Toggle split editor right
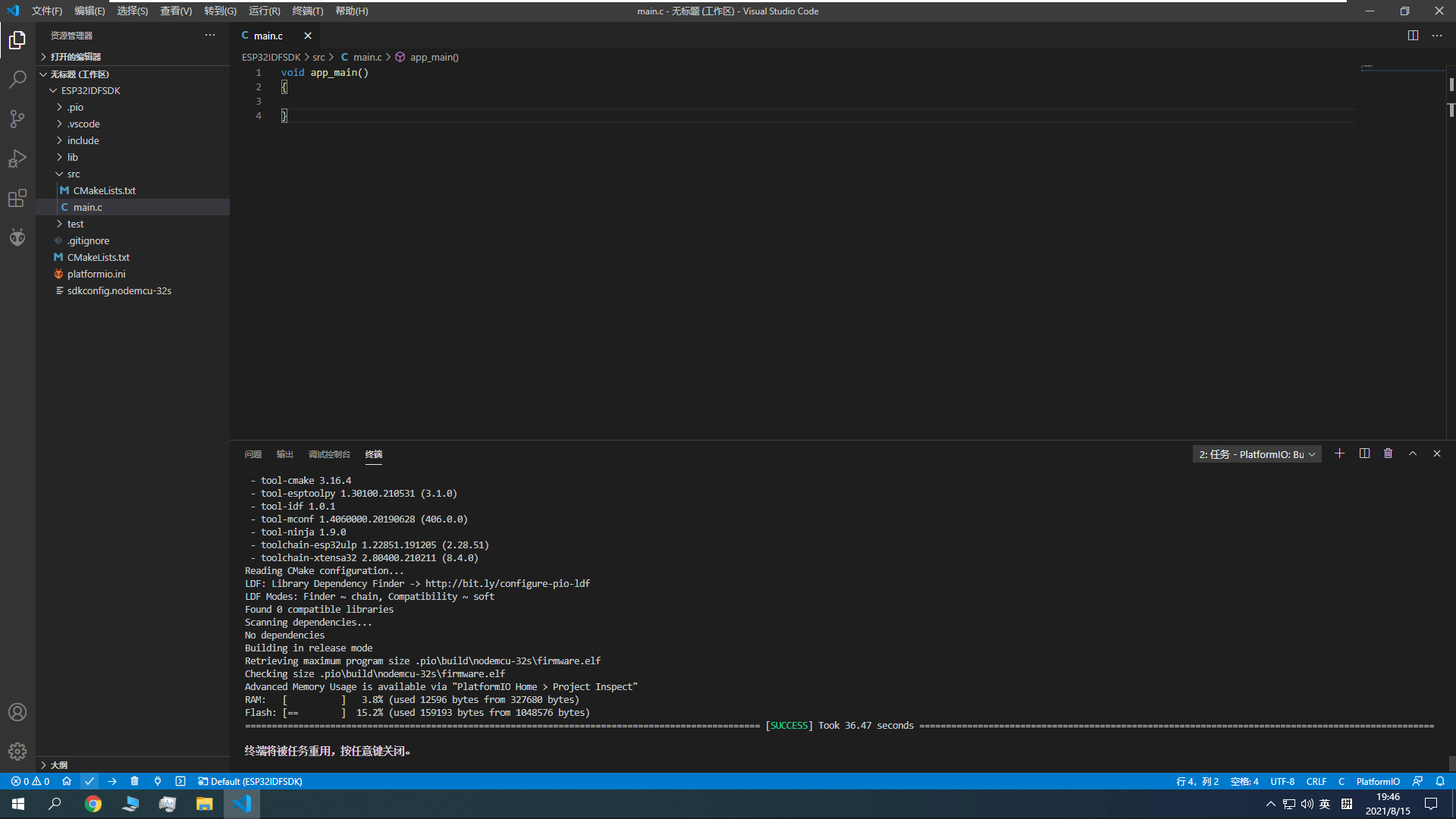1456x819 pixels. [1413, 36]
